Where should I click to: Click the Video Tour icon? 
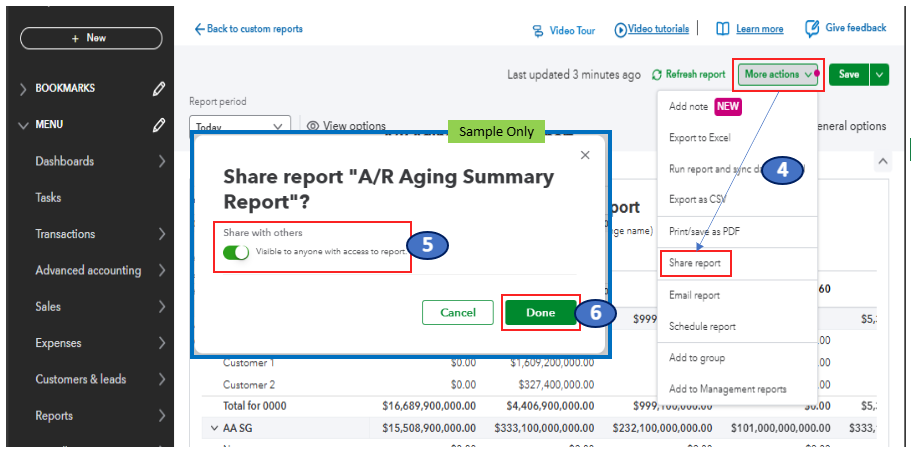538,31
